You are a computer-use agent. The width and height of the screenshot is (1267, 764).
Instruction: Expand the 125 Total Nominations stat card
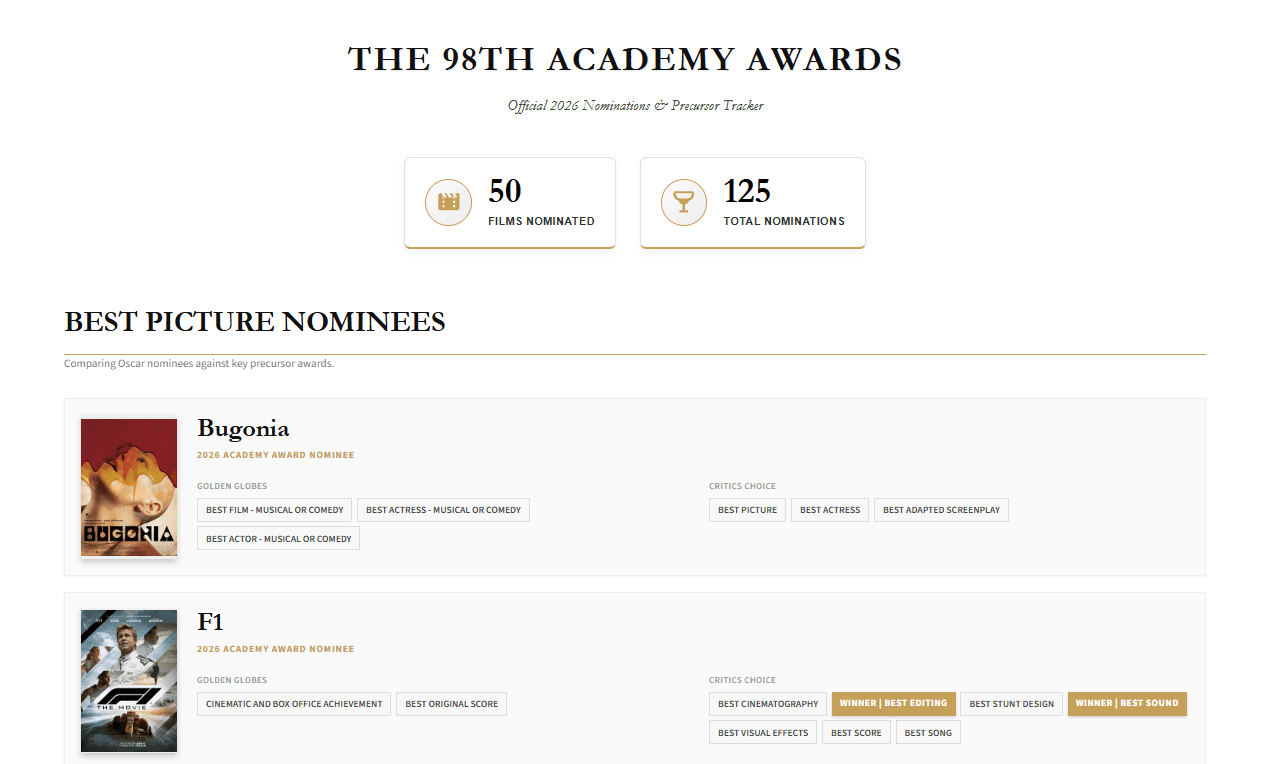coord(752,202)
